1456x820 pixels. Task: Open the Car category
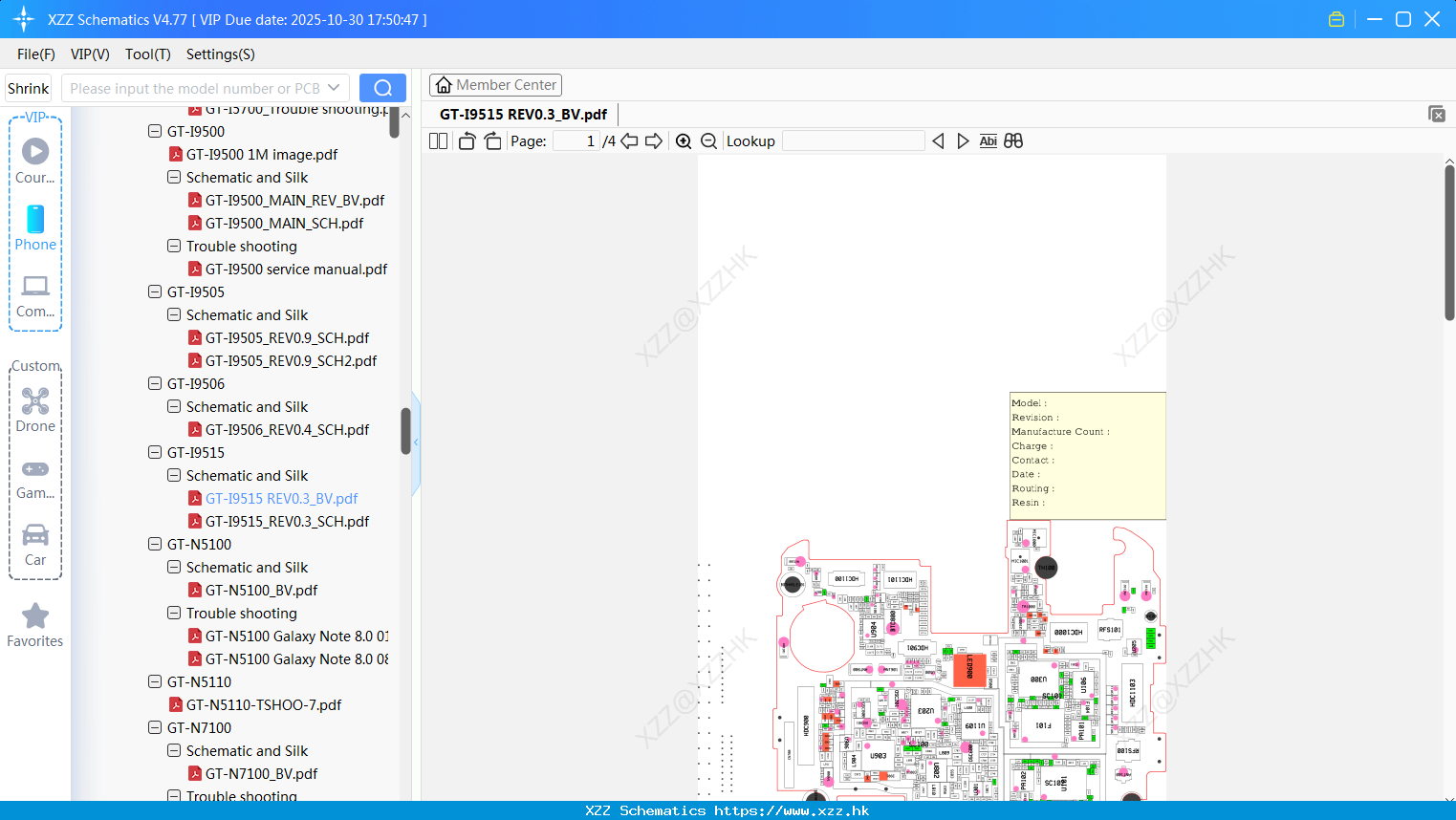pos(35,545)
